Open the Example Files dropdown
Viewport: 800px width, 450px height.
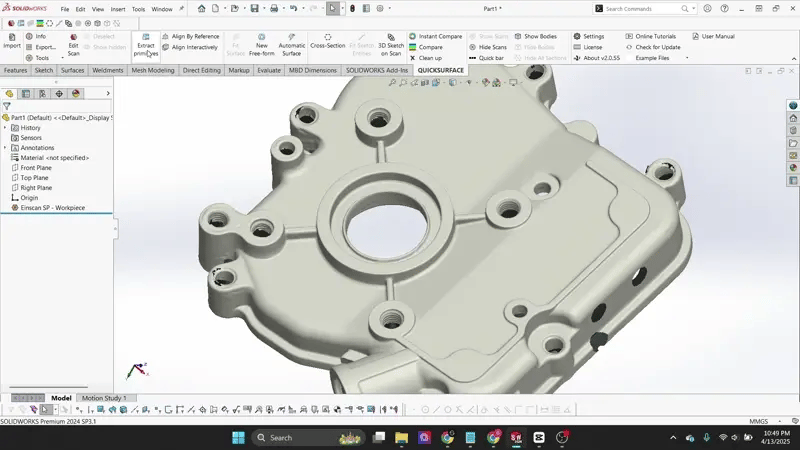[654, 58]
